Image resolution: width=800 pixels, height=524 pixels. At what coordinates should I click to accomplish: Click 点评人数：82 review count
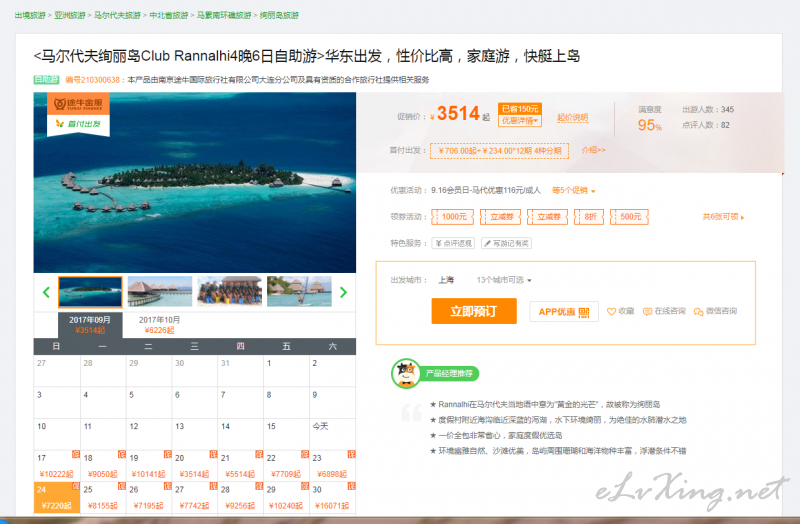coord(706,125)
